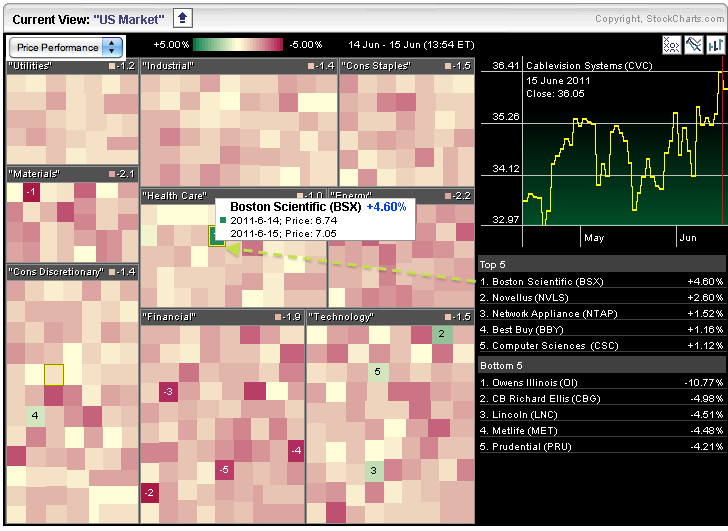Click the "May" label on chart axis

pos(594,238)
